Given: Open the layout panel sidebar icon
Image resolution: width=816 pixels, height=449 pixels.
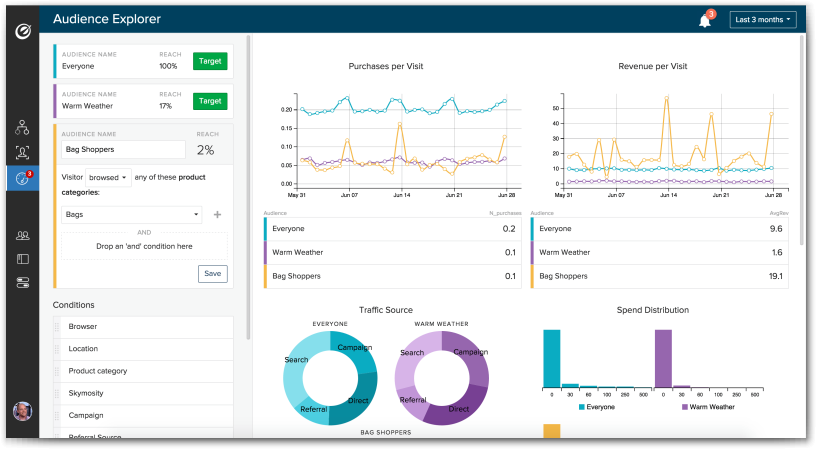Looking at the screenshot, I should click(x=22, y=259).
